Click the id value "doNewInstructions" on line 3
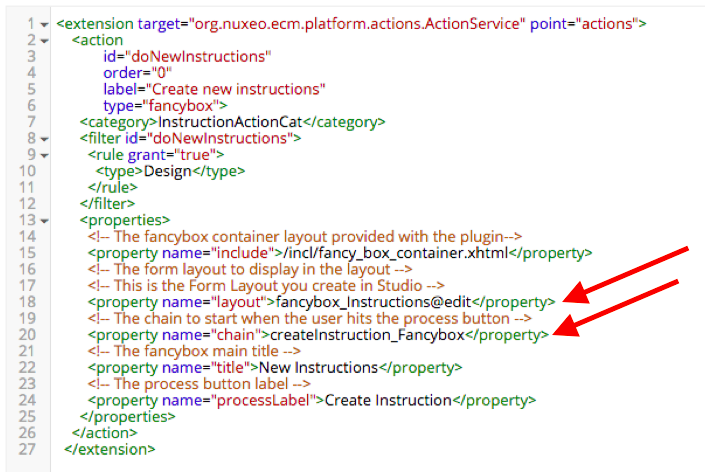This screenshot has width=705, height=472. (x=198, y=57)
